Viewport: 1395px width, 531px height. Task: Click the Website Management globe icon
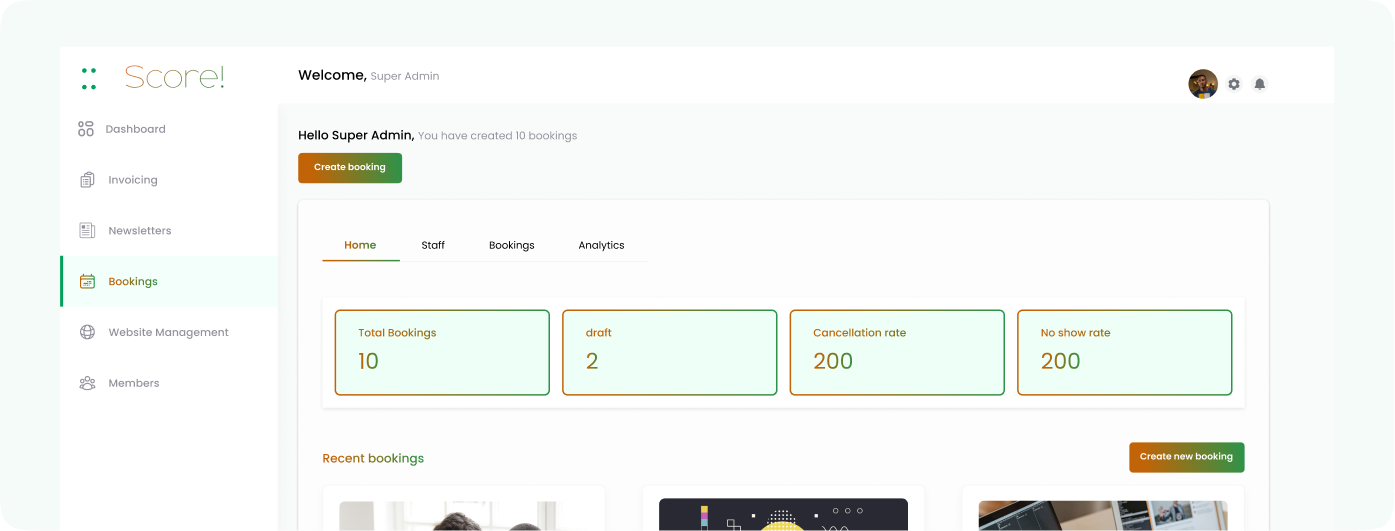87,332
